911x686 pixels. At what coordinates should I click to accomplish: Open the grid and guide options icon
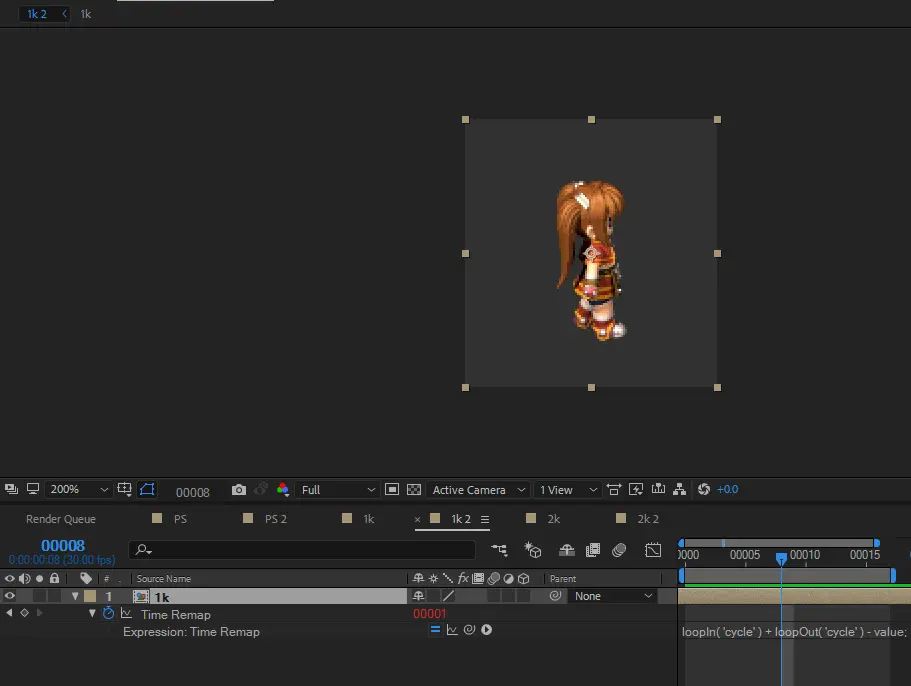(124, 489)
